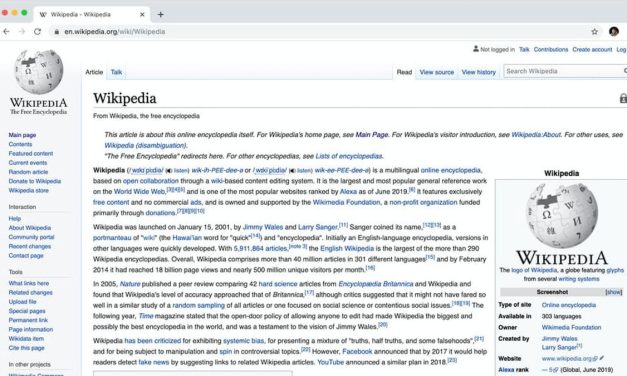Open Featured content link
627x376 pixels.
pyautogui.click(x=31, y=154)
